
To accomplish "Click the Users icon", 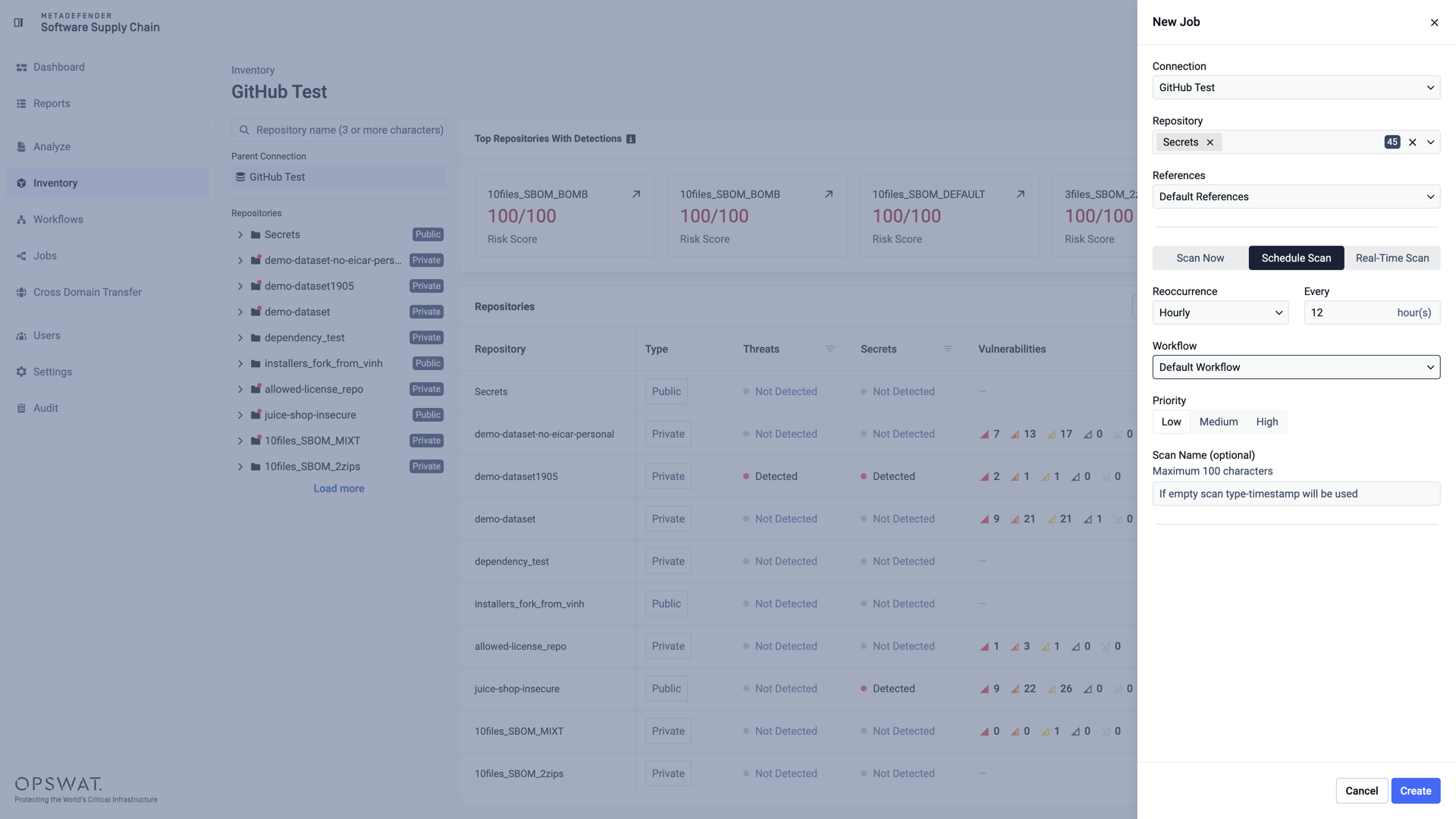I will pos(21,336).
